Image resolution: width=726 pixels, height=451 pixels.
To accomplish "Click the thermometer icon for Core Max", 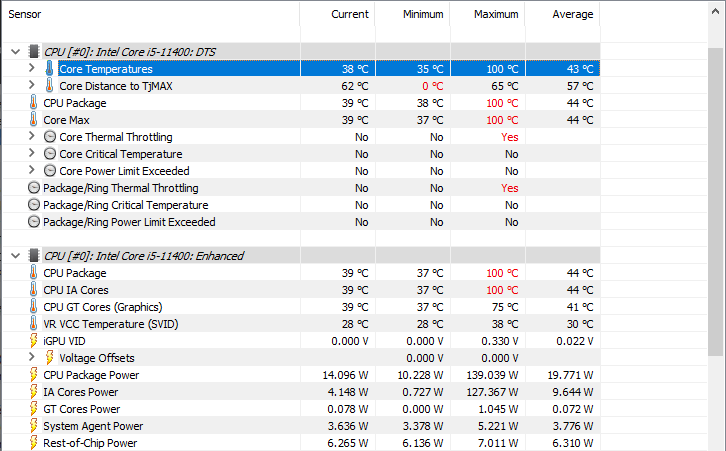I will 34,120.
